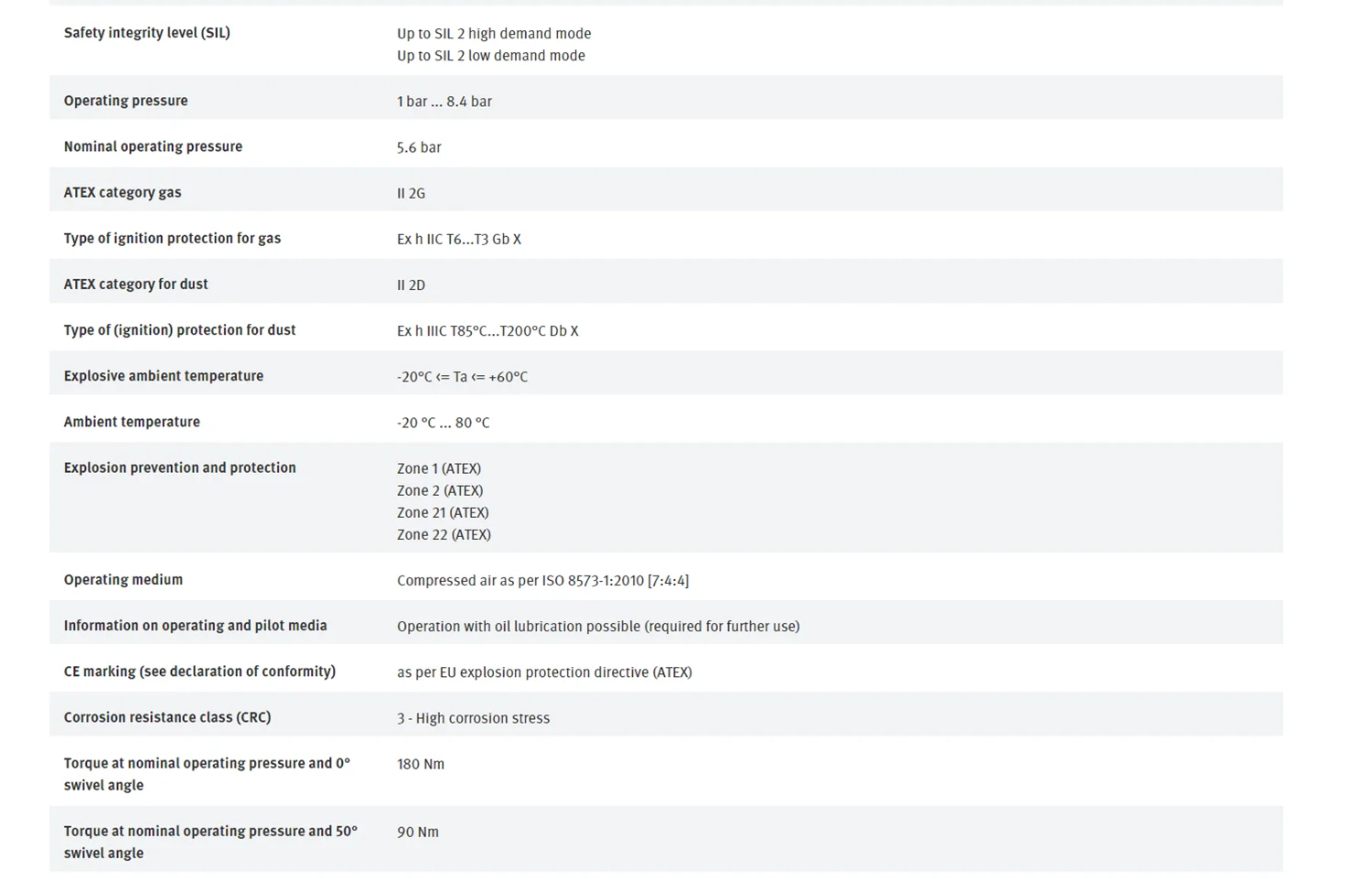Viewport: 1372px width, 881px height.
Task: Click the ATEX category for dust label
Action: 135,284
